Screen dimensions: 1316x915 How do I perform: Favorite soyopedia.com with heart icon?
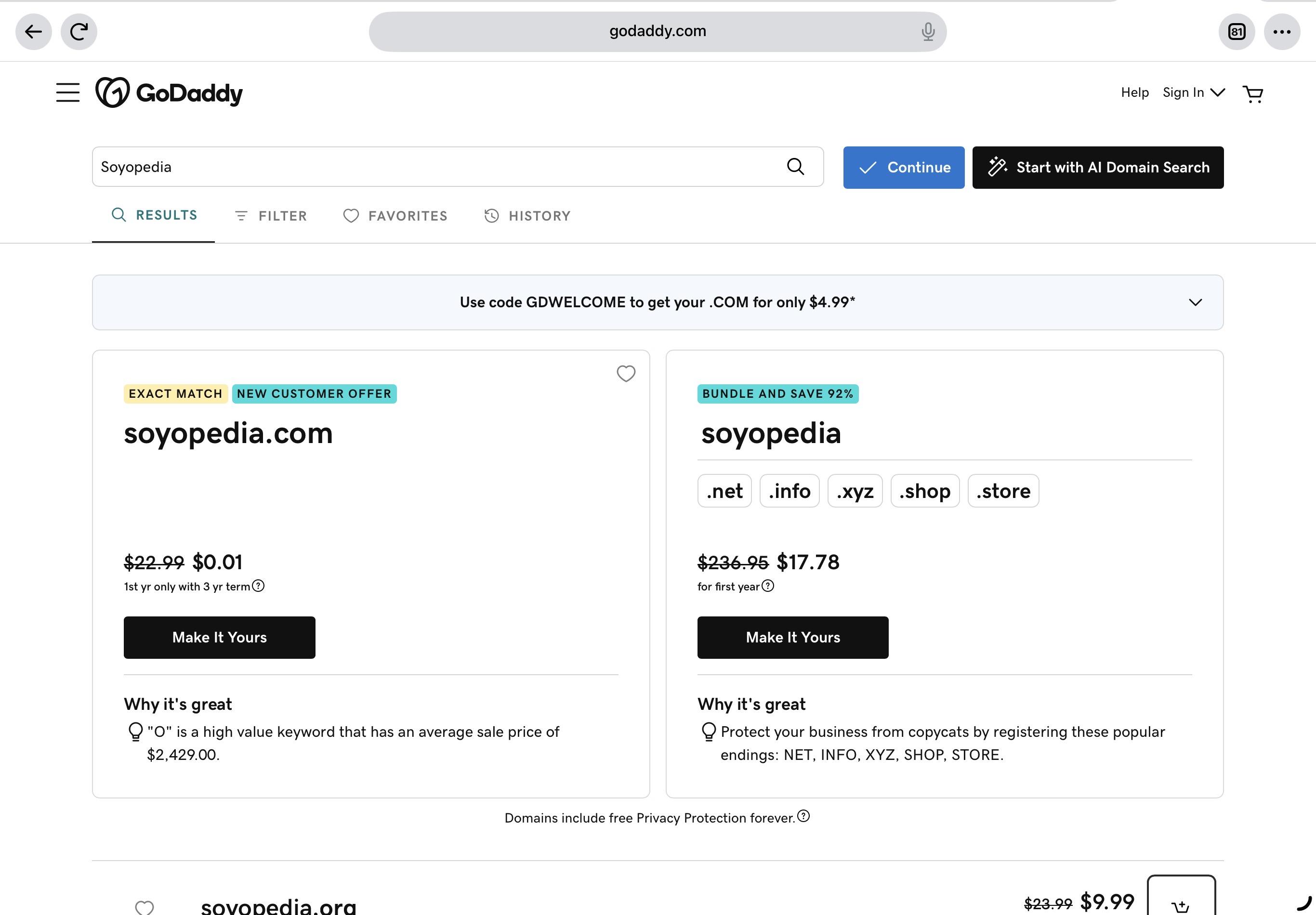[x=625, y=374]
